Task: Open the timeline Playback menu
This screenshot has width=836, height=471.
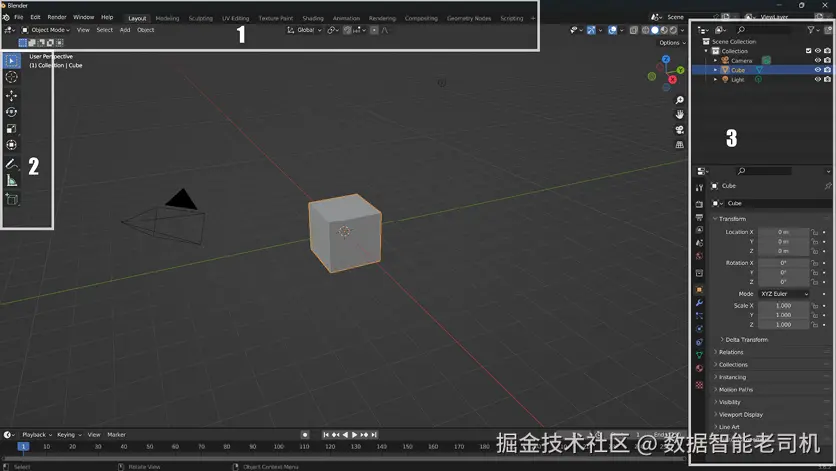Action: click(x=36, y=435)
